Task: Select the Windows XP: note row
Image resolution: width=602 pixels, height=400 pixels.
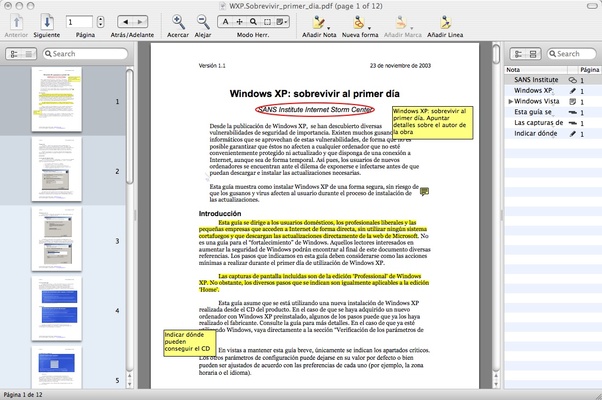Action: coord(553,91)
